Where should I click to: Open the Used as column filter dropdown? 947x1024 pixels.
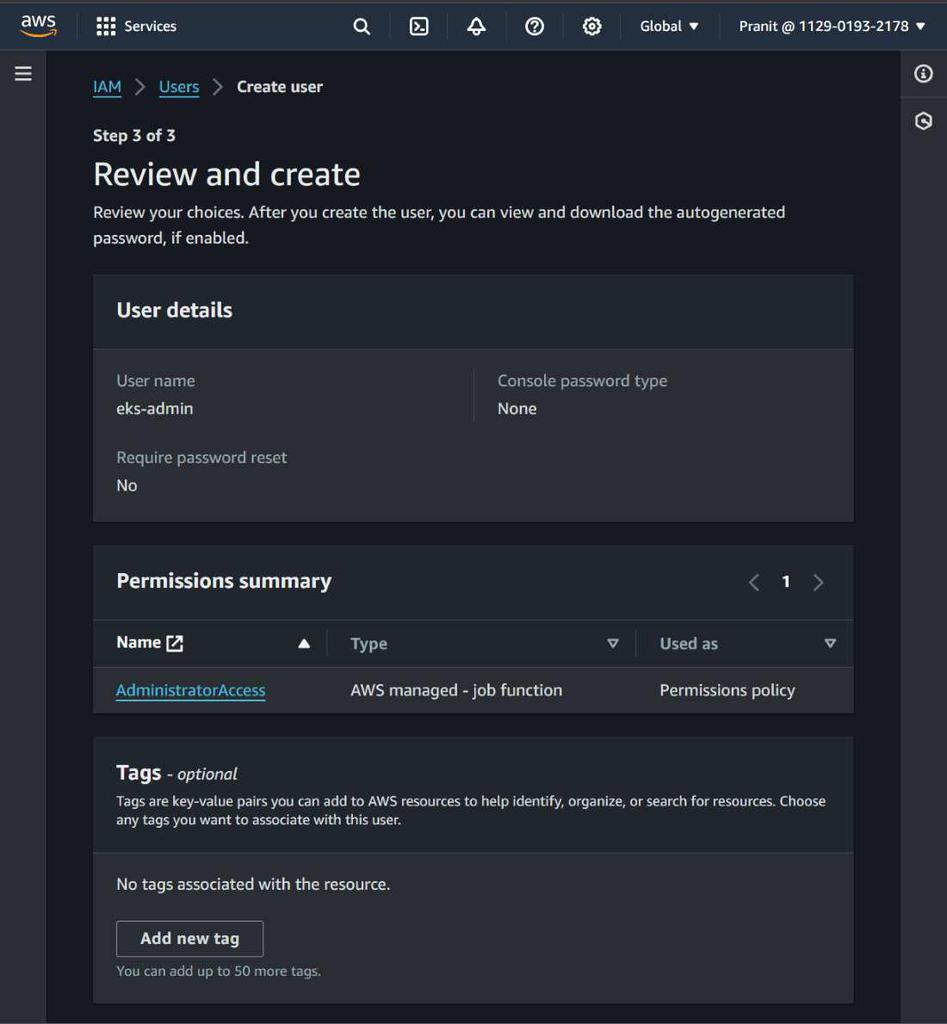[x=830, y=643]
